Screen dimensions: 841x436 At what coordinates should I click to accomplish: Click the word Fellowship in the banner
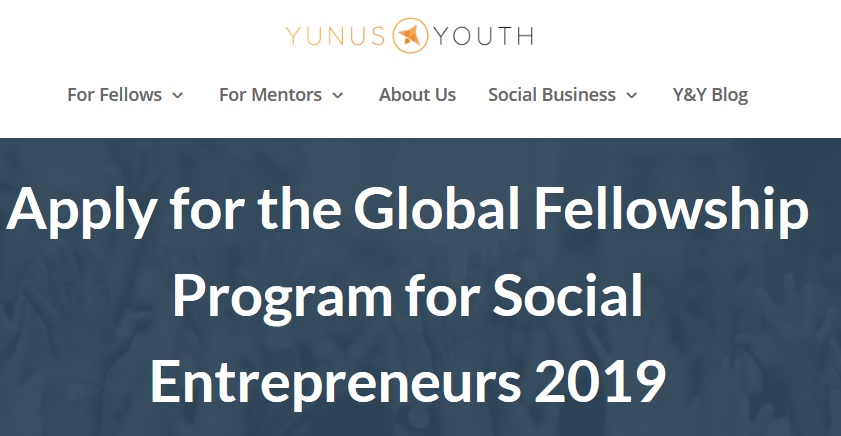672,209
